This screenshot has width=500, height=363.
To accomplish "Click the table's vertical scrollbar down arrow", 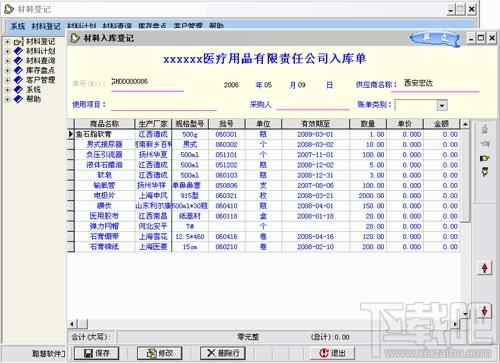I will [466, 314].
